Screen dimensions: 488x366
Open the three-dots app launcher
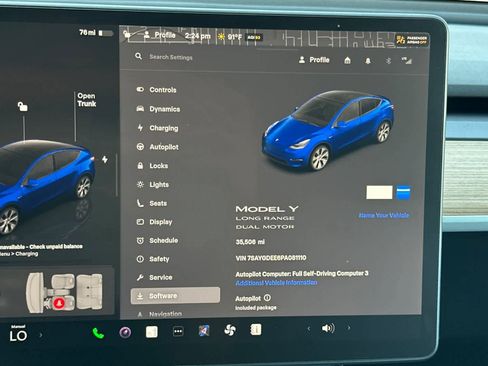coord(178,332)
